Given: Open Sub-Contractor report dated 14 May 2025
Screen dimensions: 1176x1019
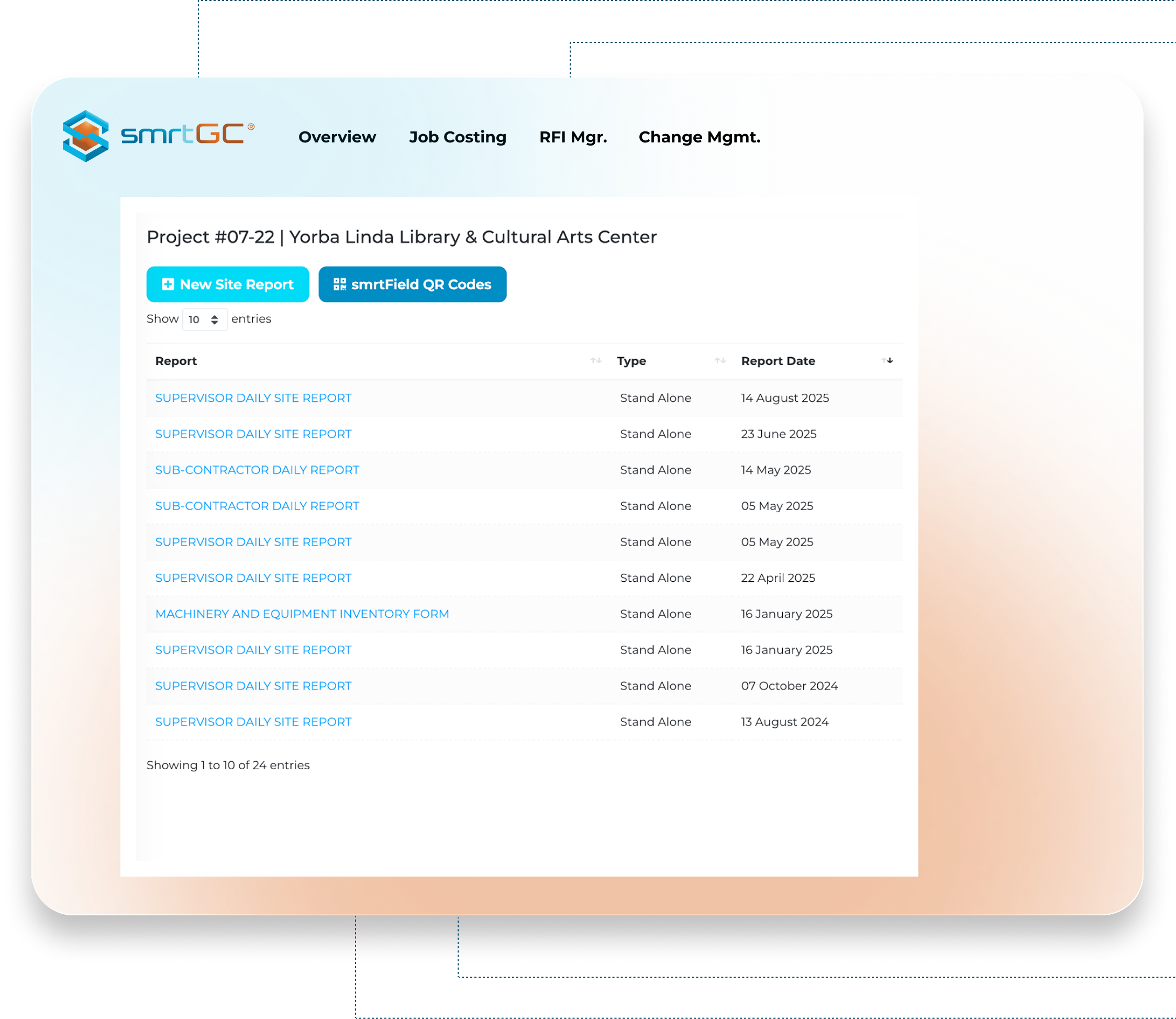Looking at the screenshot, I should (x=257, y=470).
